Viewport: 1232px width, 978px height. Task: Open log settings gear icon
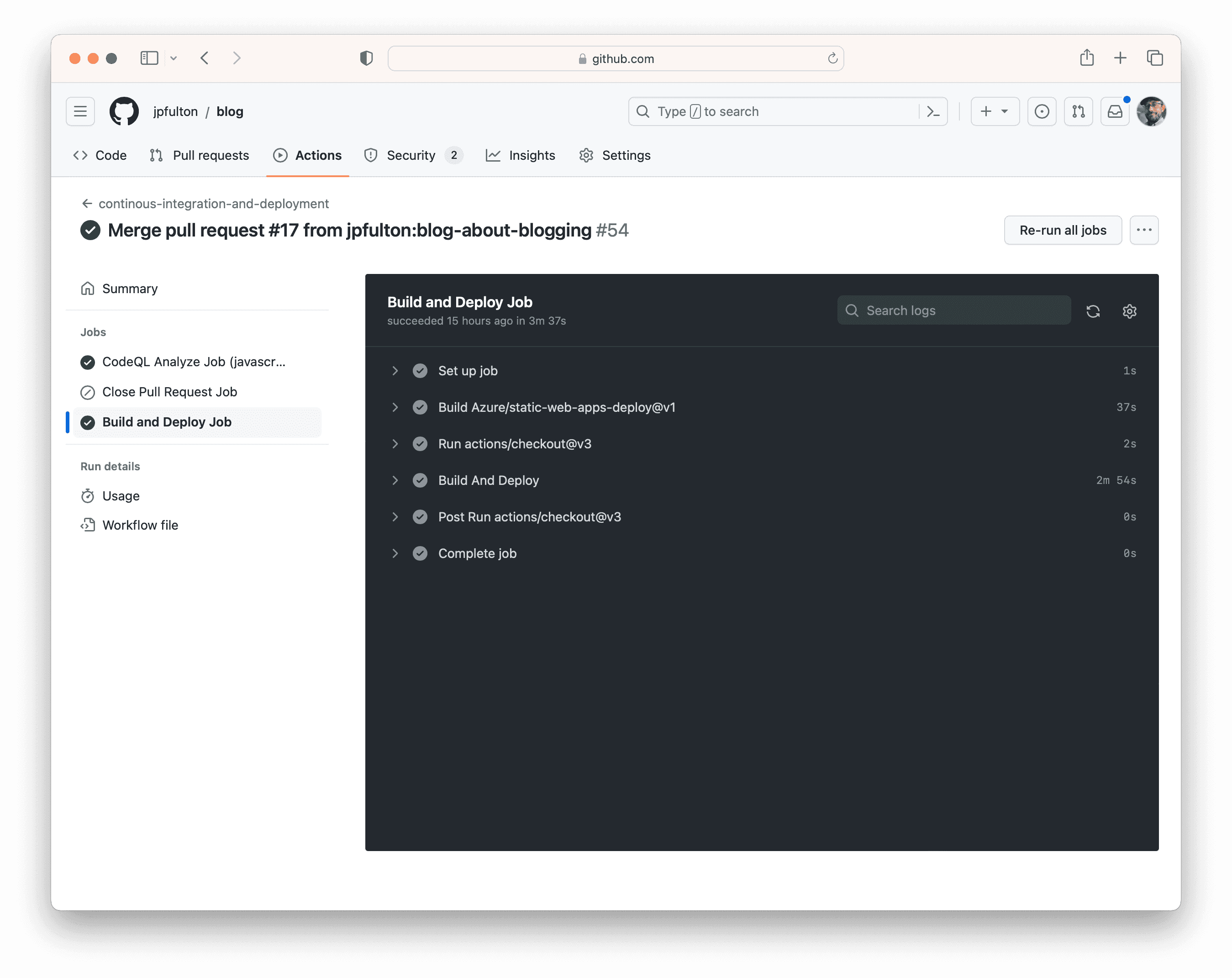(1129, 311)
